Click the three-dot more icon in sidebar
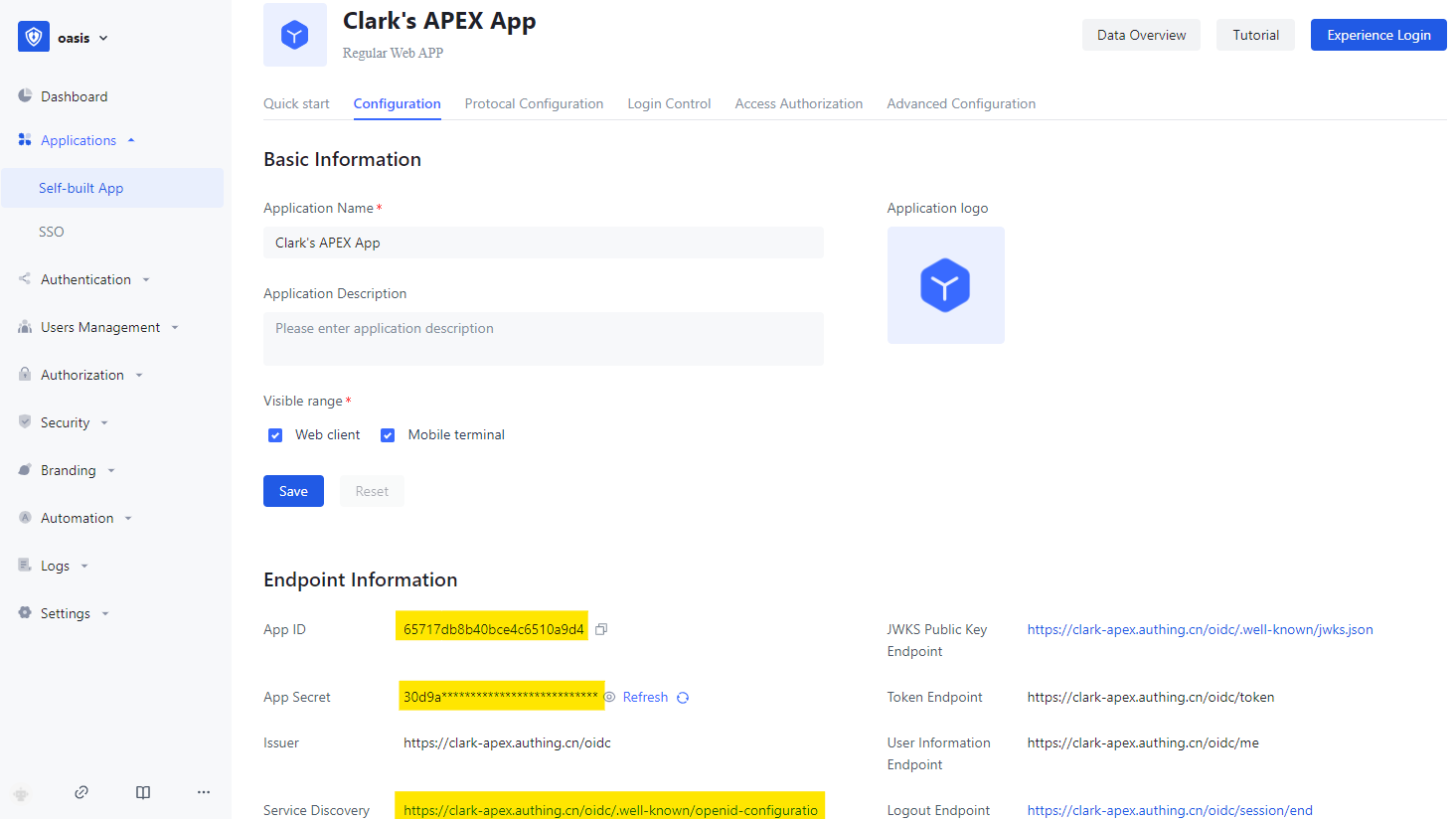1456x821 pixels. coord(204,792)
